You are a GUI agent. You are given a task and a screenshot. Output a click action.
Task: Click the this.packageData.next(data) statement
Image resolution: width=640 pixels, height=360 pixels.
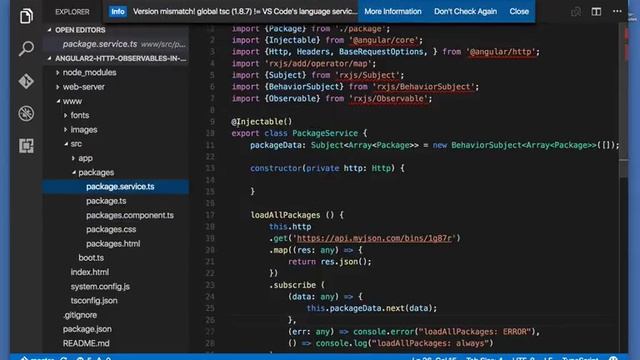[x=372, y=308]
